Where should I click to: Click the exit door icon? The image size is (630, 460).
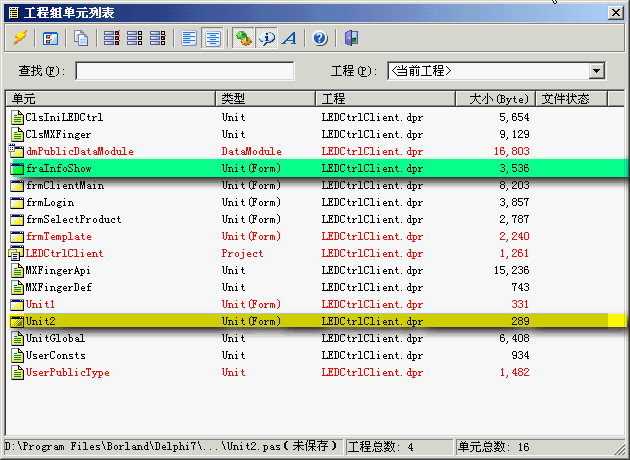tap(351, 38)
